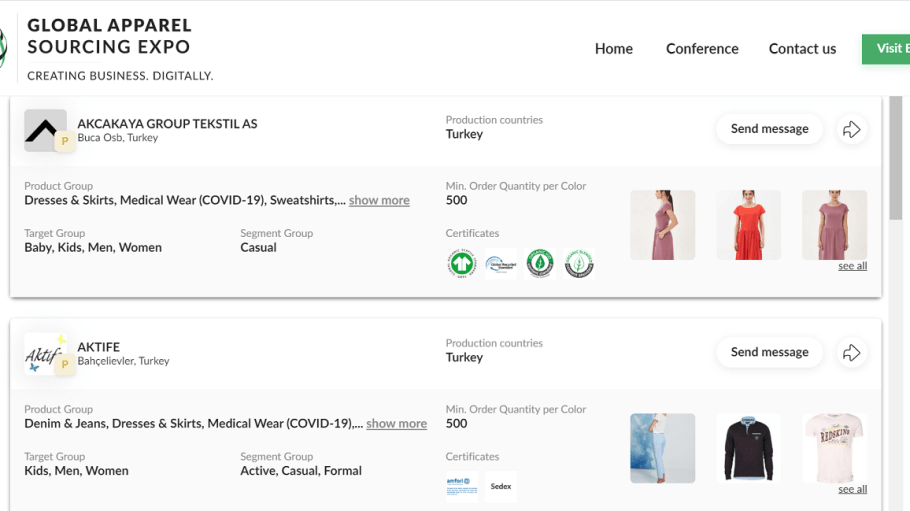Select Akcakaya's minimum order quantity 500
Screen dimensions: 910x511
click(456, 200)
